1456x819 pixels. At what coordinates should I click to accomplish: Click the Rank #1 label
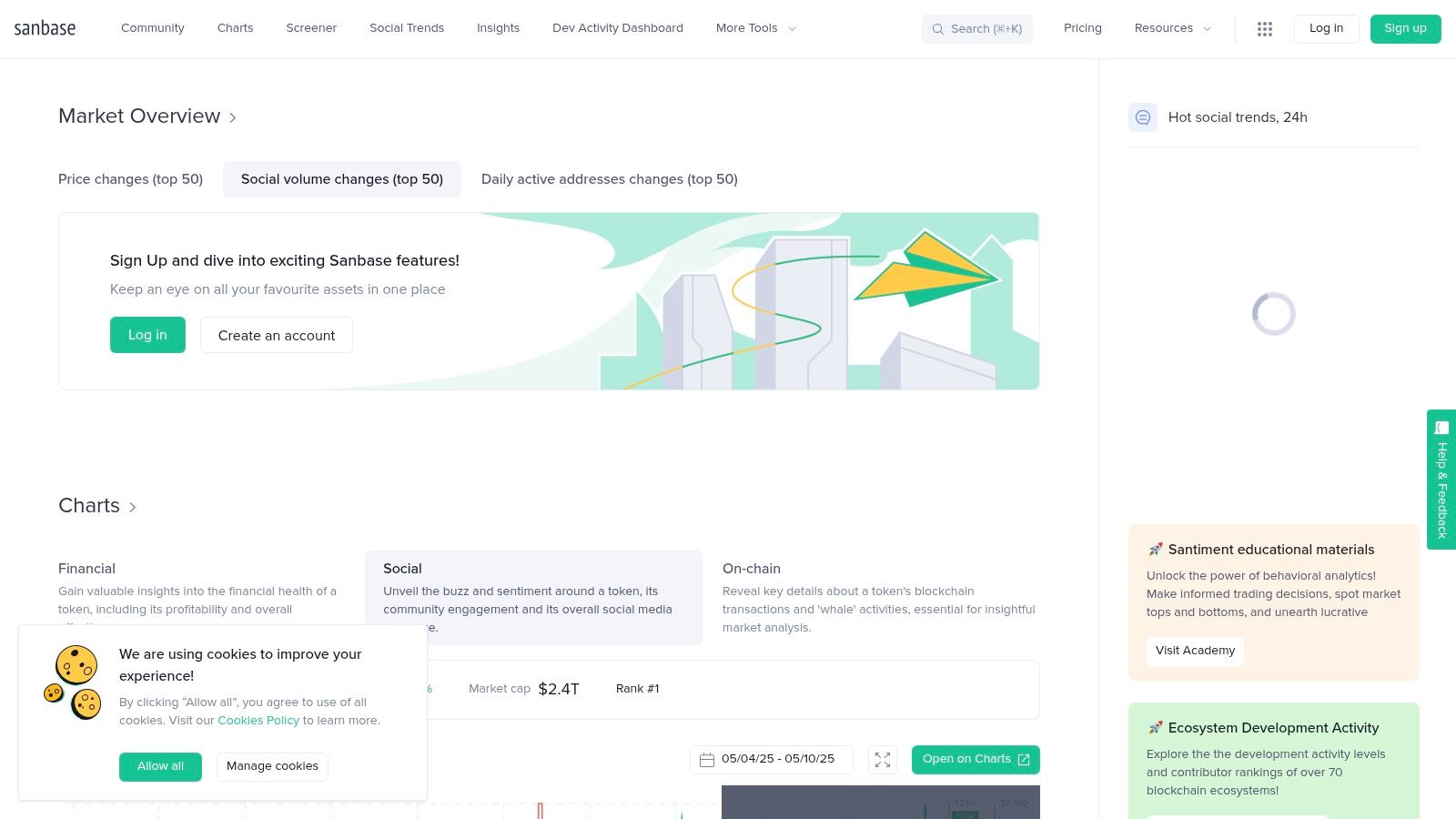[x=637, y=689]
